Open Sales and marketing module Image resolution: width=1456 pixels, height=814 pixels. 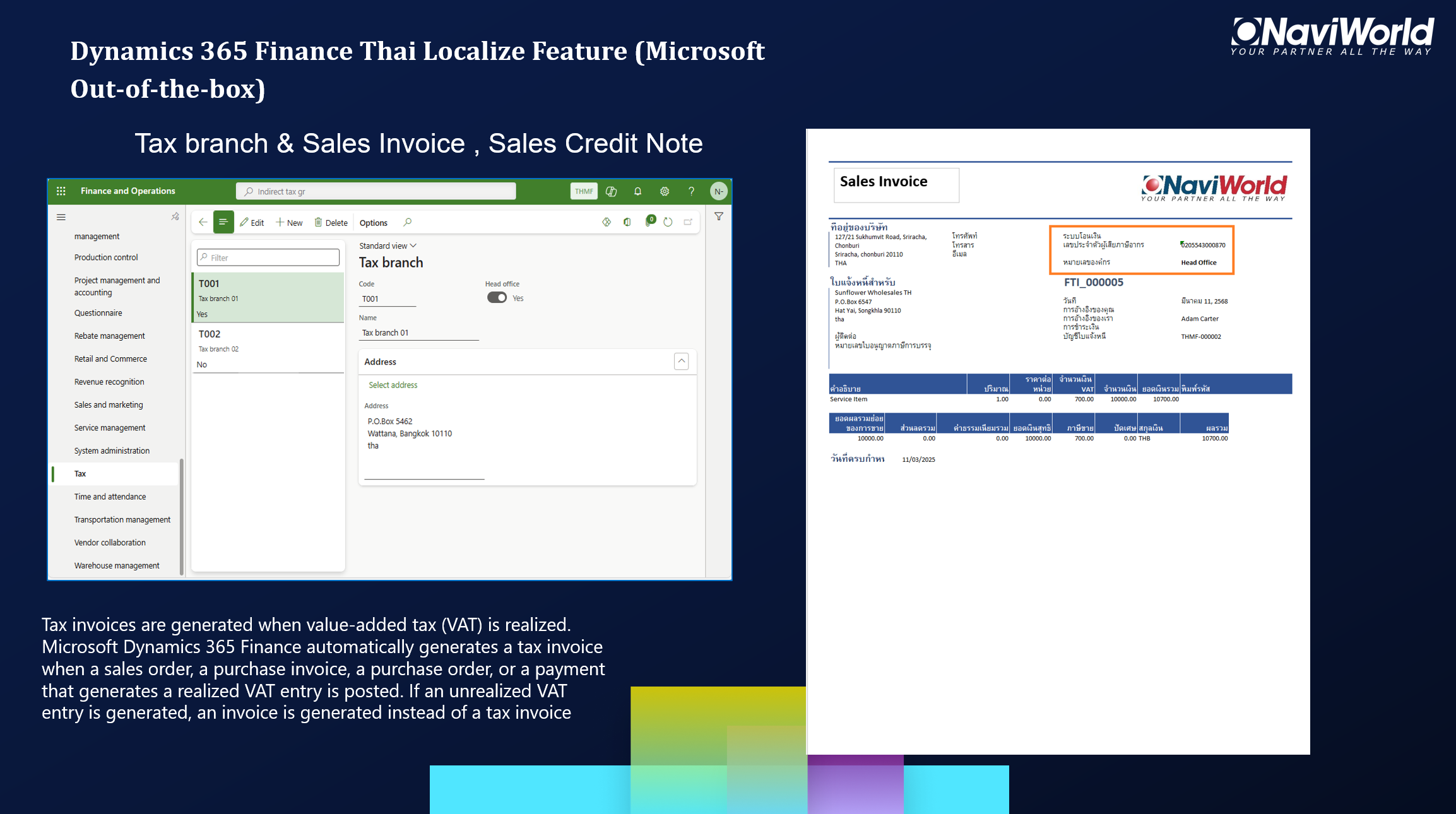coord(109,405)
